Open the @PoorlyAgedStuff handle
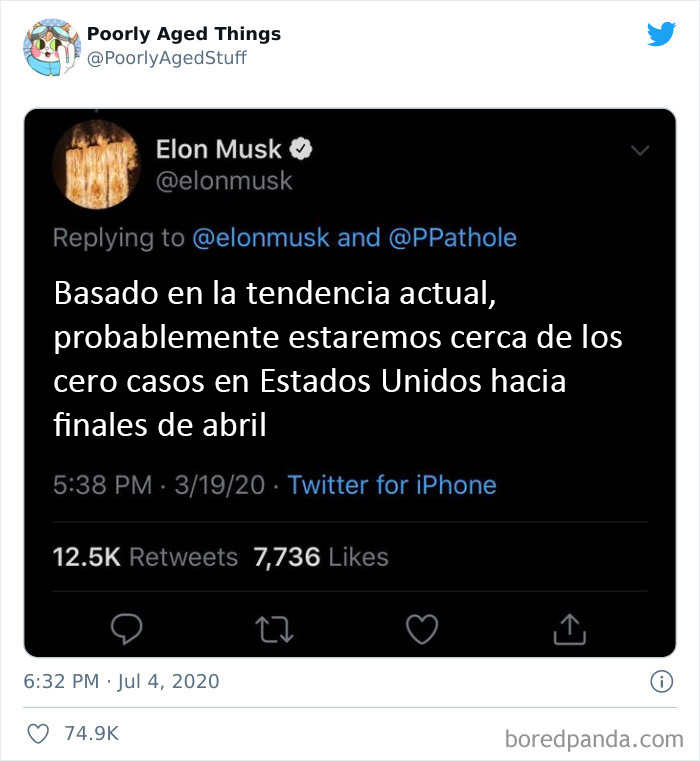Viewport: 700px width, 761px height. (x=167, y=58)
